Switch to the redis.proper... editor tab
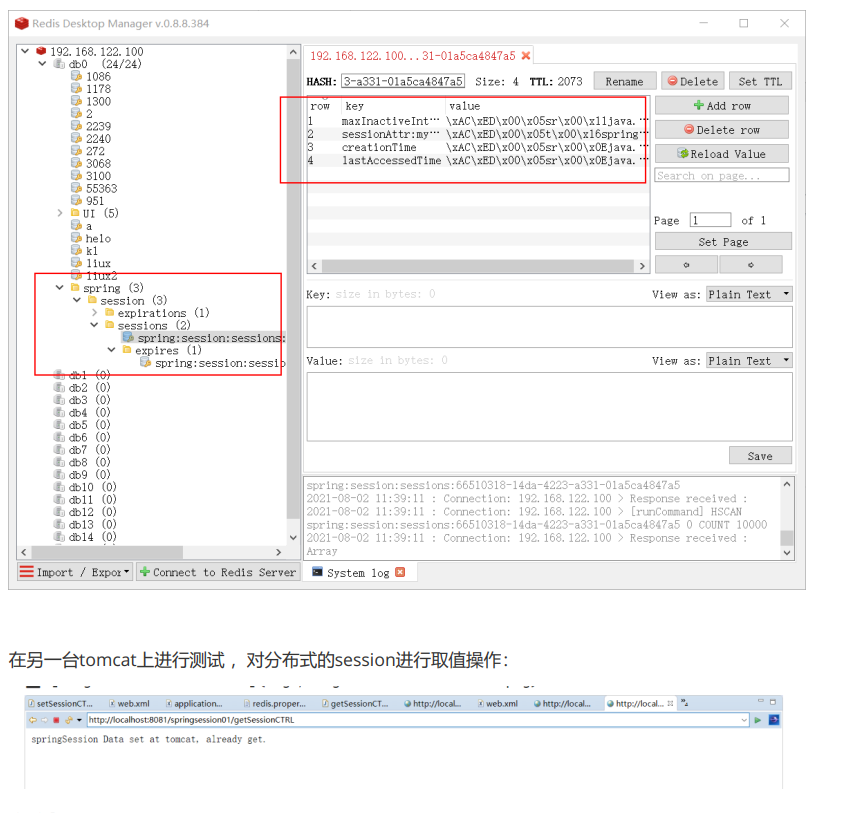This screenshot has width=844, height=813. [x=275, y=704]
